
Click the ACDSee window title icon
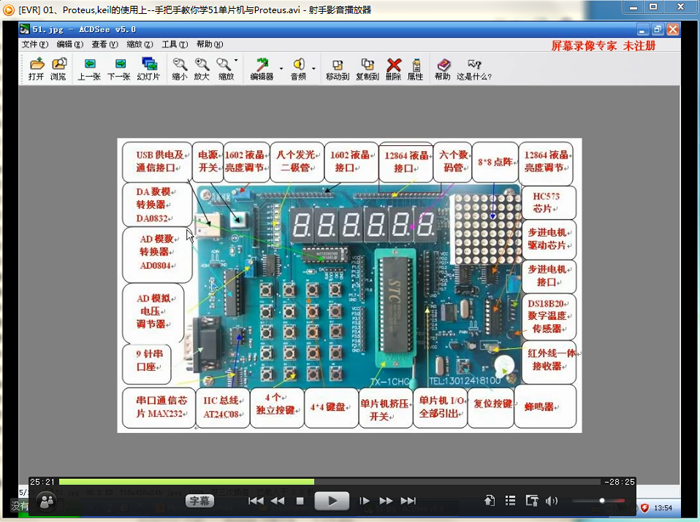point(25,29)
